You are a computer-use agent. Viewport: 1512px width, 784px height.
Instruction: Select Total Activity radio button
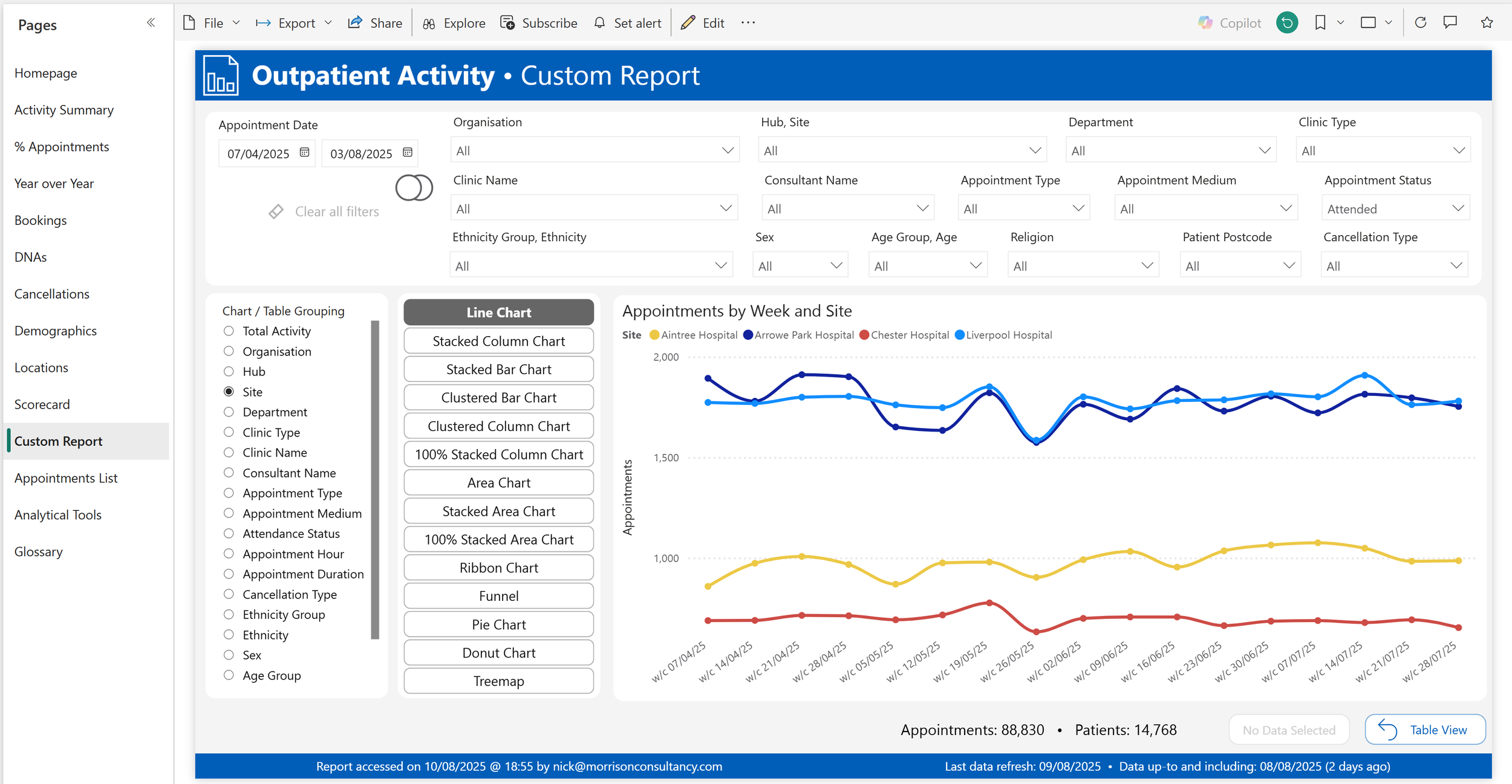coord(229,331)
